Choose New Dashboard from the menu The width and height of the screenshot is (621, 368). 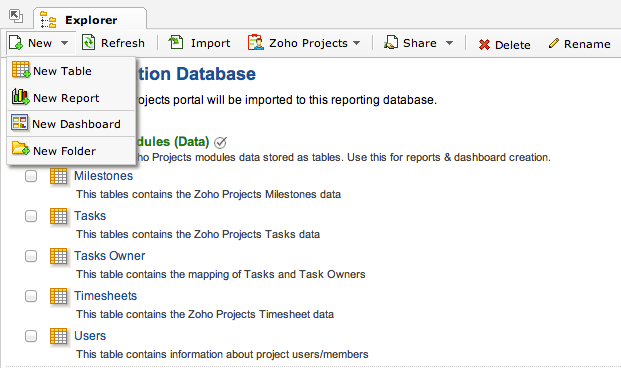pos(71,124)
